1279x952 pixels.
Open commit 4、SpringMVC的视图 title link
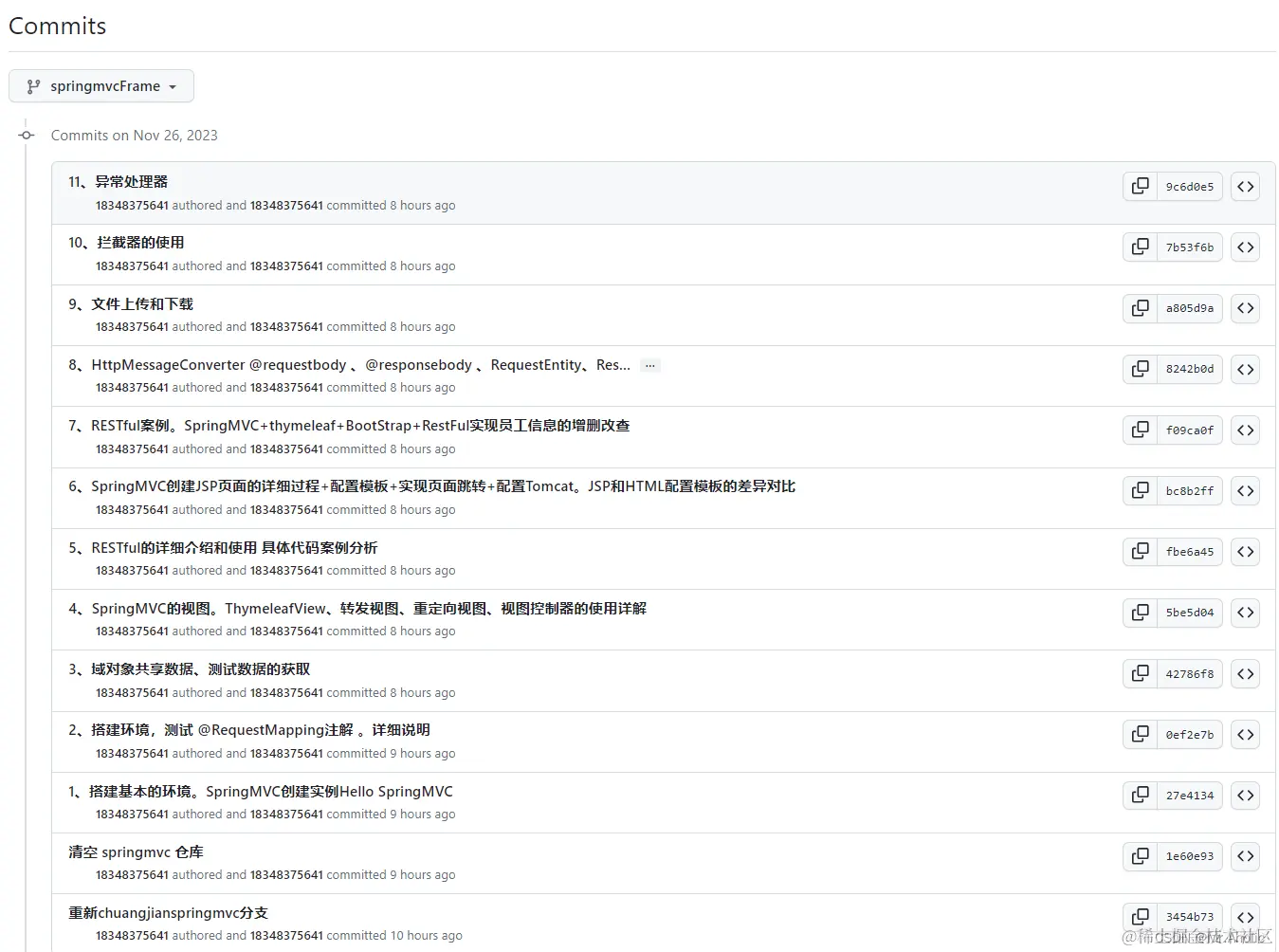357,609
